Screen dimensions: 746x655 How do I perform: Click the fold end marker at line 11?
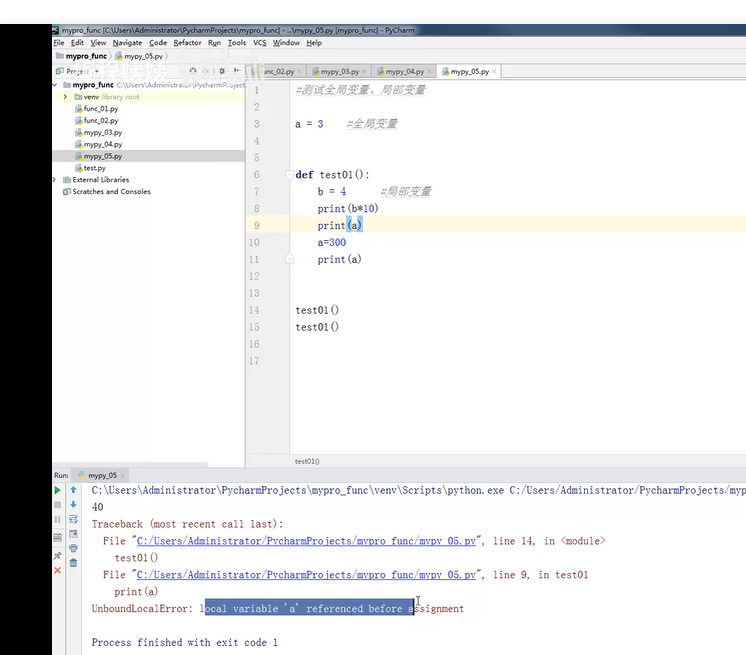(289, 259)
